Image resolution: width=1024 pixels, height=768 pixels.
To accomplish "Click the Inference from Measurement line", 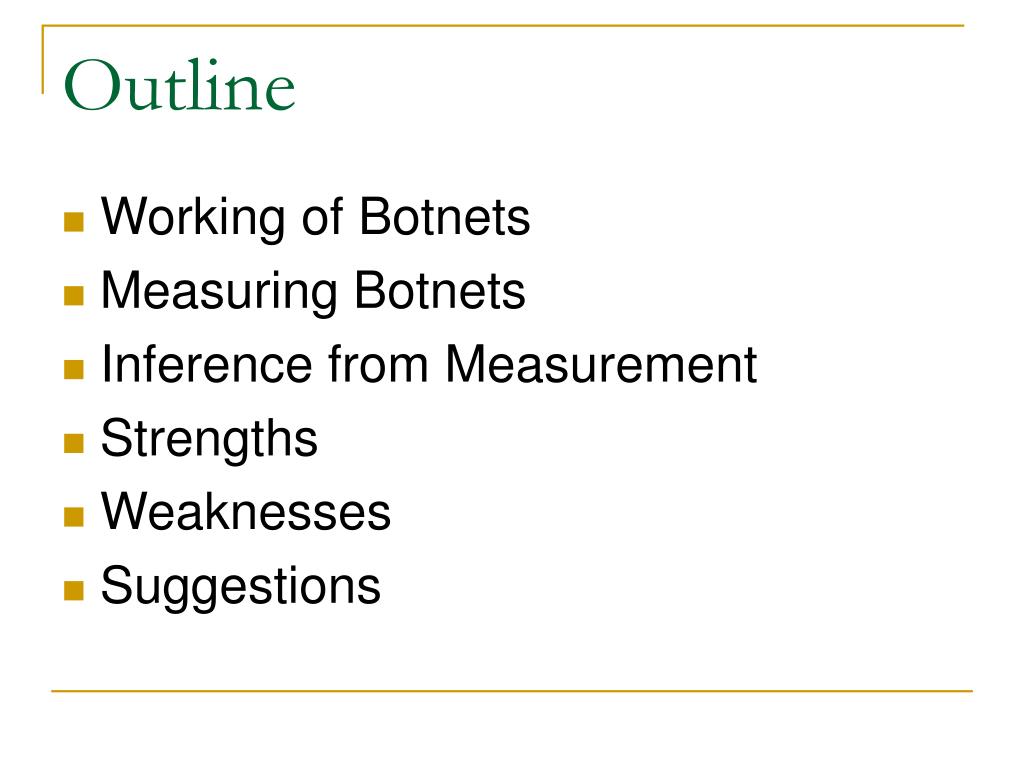I will [x=429, y=364].
